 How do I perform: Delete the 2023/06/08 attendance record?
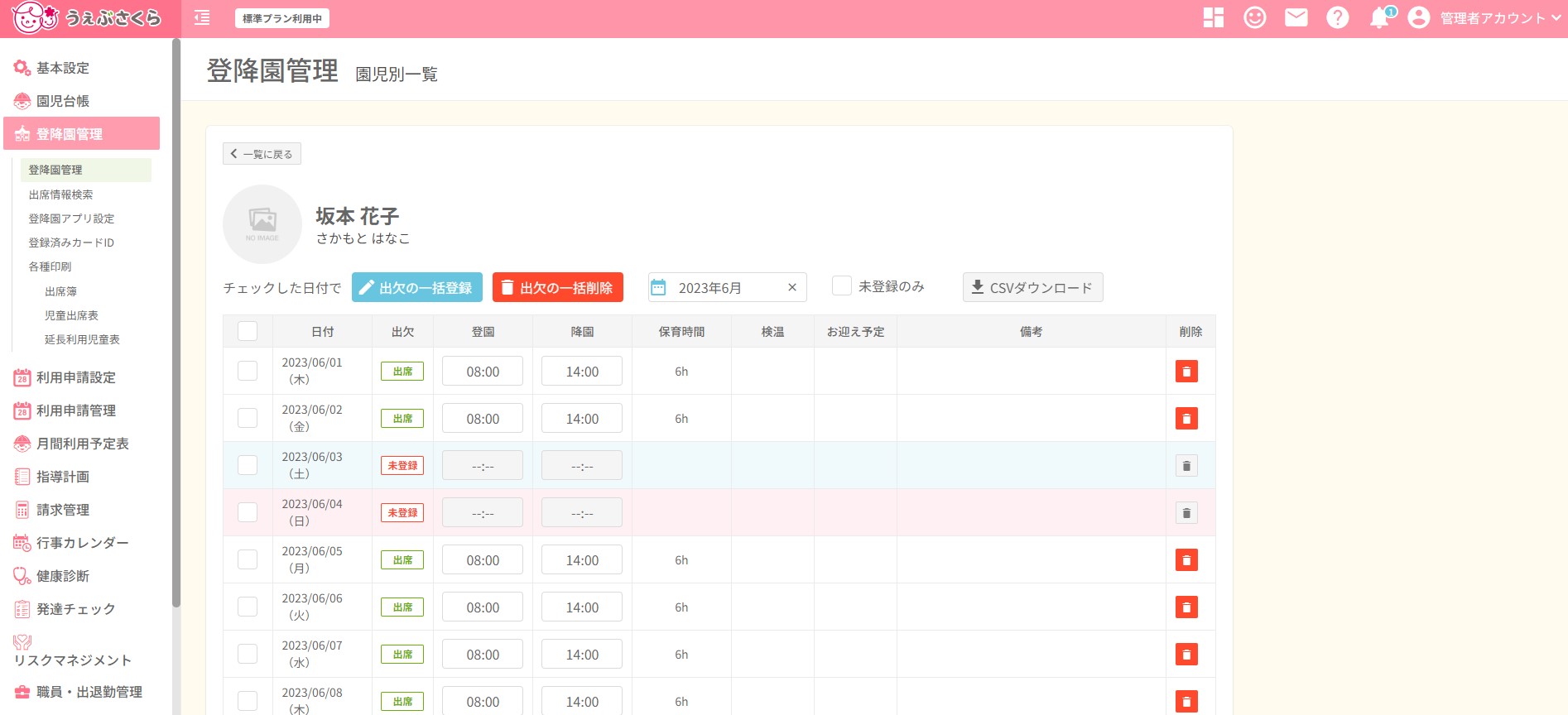click(x=1186, y=702)
